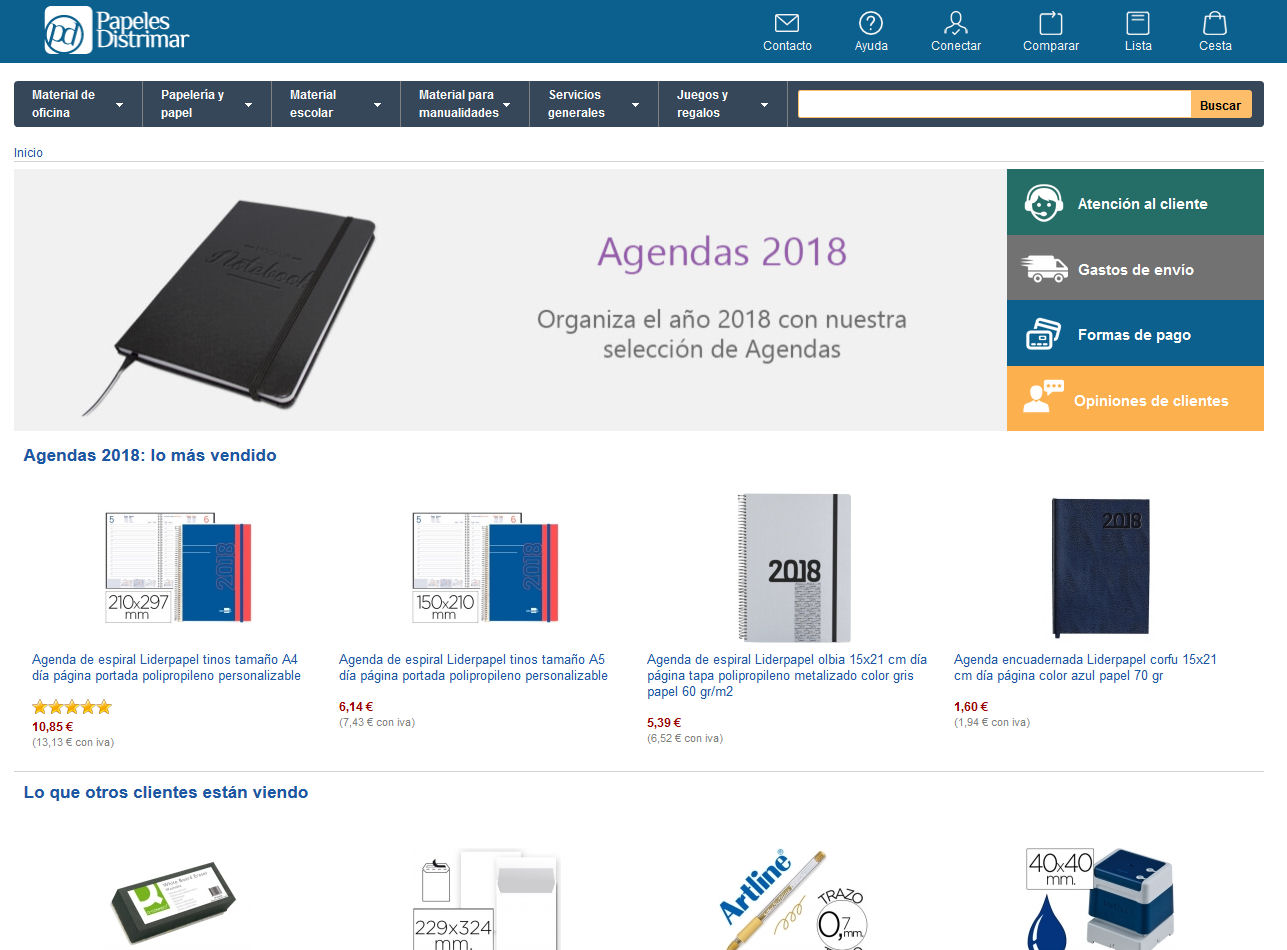
Task: Click the Buscar button
Action: tap(1220, 105)
